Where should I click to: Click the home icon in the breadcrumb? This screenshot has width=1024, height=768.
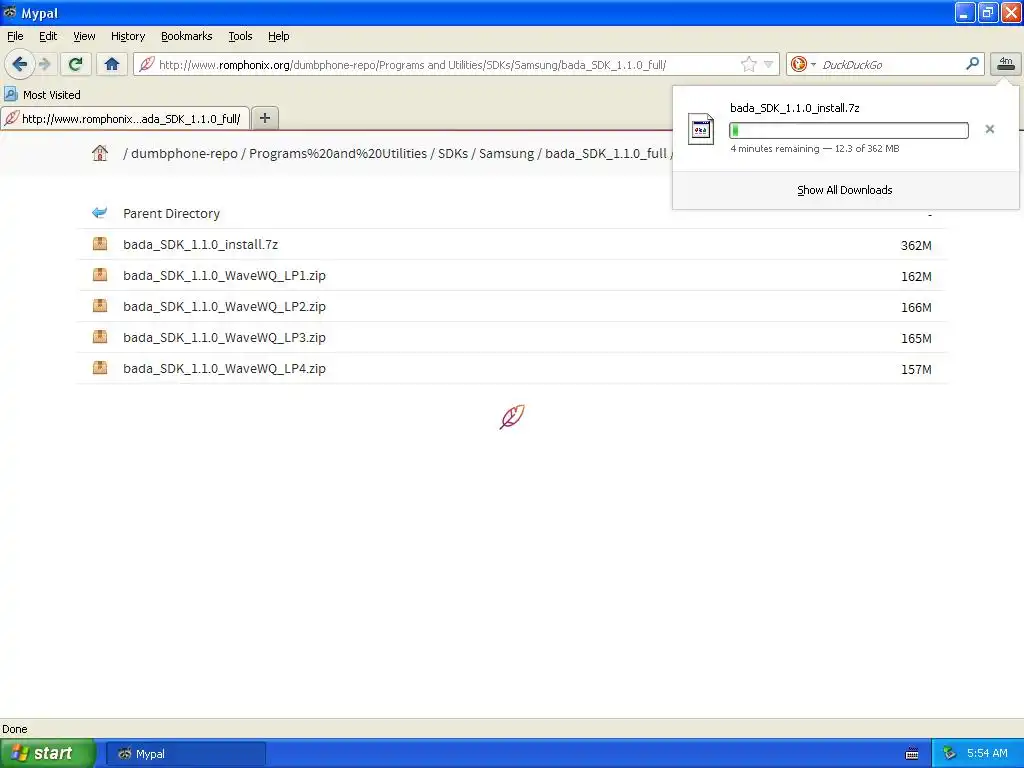pos(100,153)
